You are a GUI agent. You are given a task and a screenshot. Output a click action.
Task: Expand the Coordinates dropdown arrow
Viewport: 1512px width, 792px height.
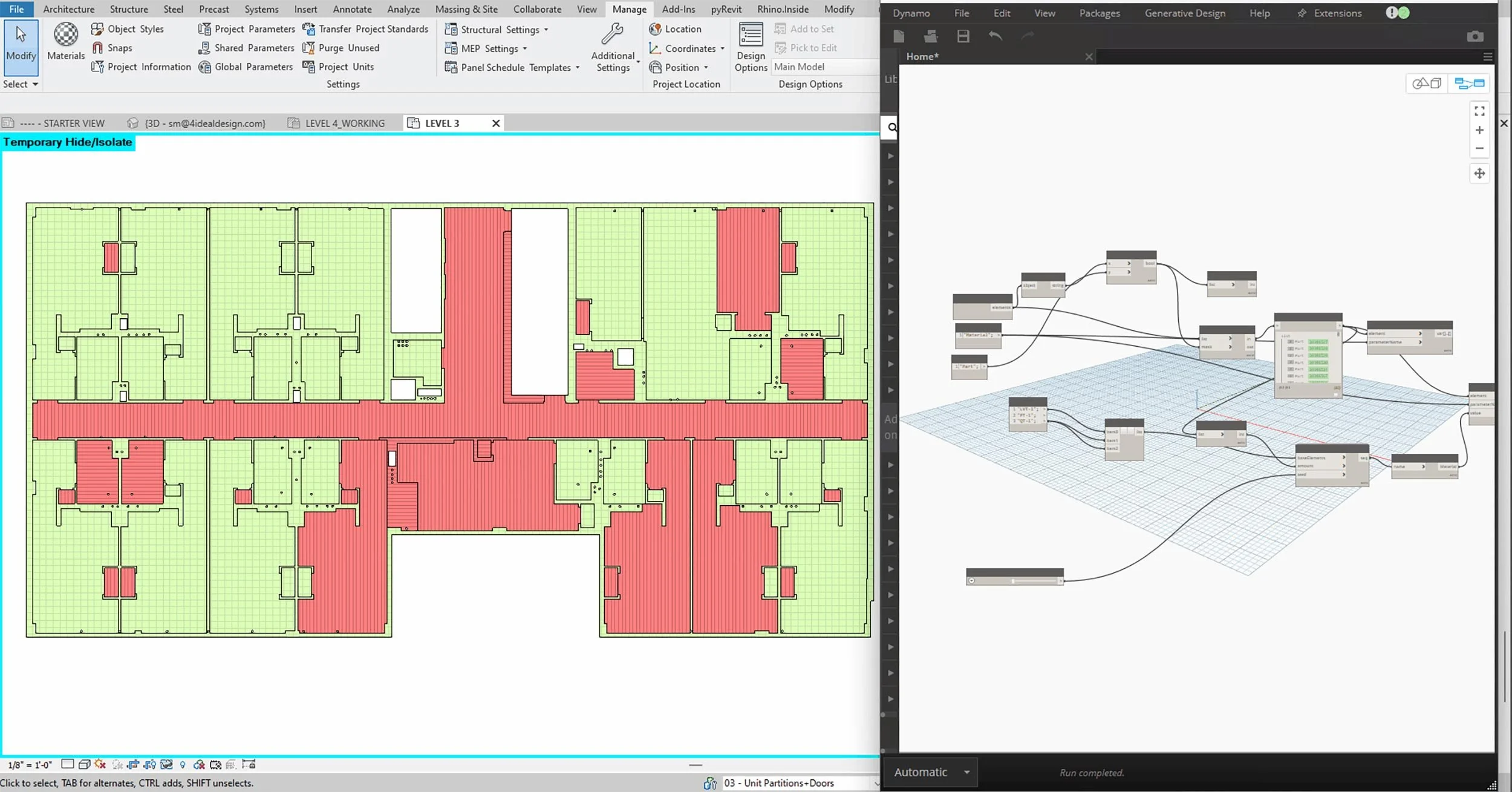pyautogui.click(x=722, y=48)
